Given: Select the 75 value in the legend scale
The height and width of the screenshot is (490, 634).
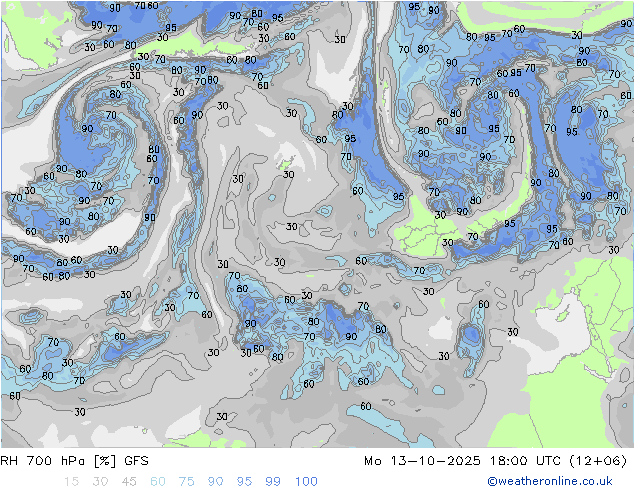Looking at the screenshot, I should point(186,482).
